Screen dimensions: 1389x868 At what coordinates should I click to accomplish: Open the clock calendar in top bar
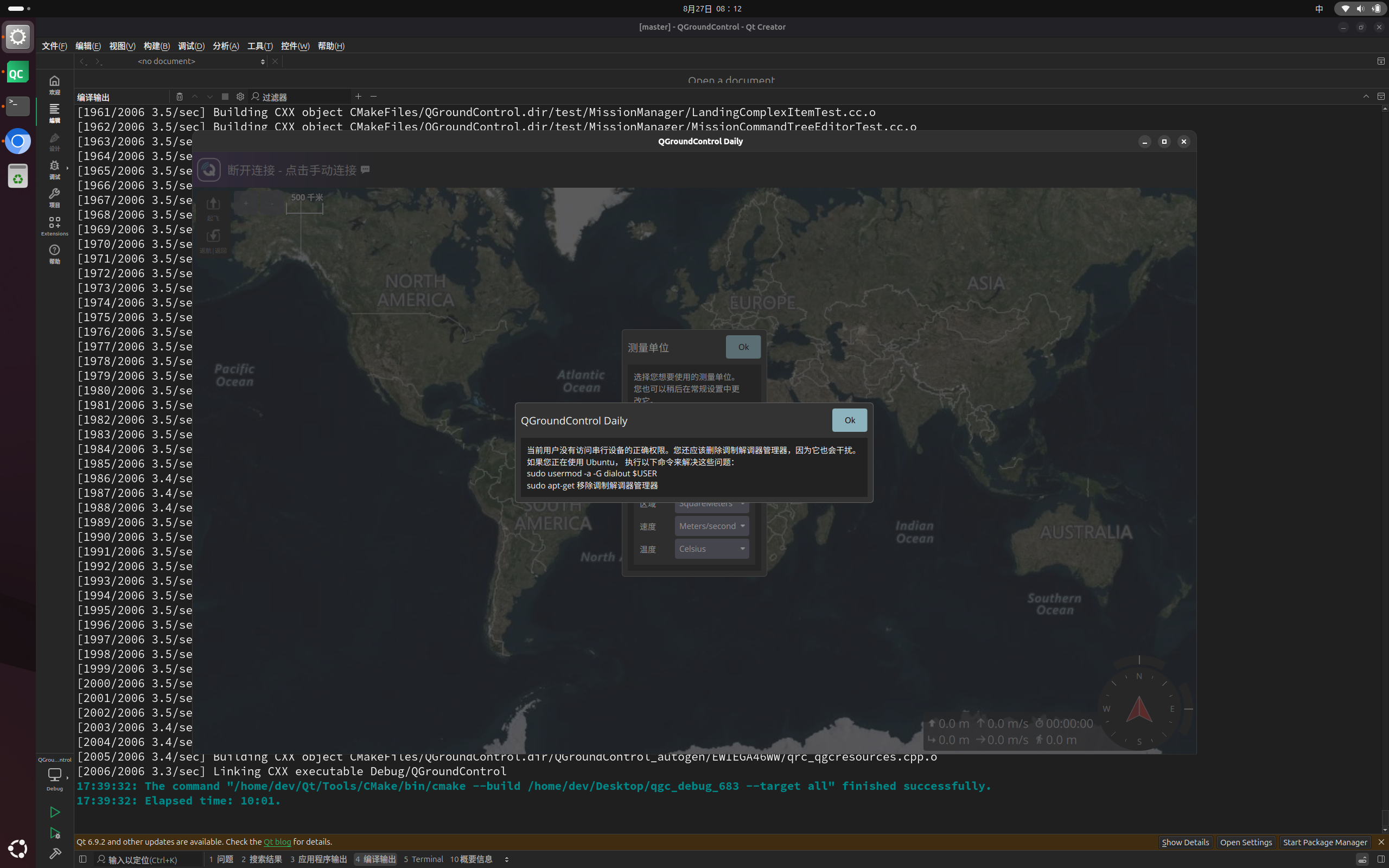pyautogui.click(x=712, y=9)
